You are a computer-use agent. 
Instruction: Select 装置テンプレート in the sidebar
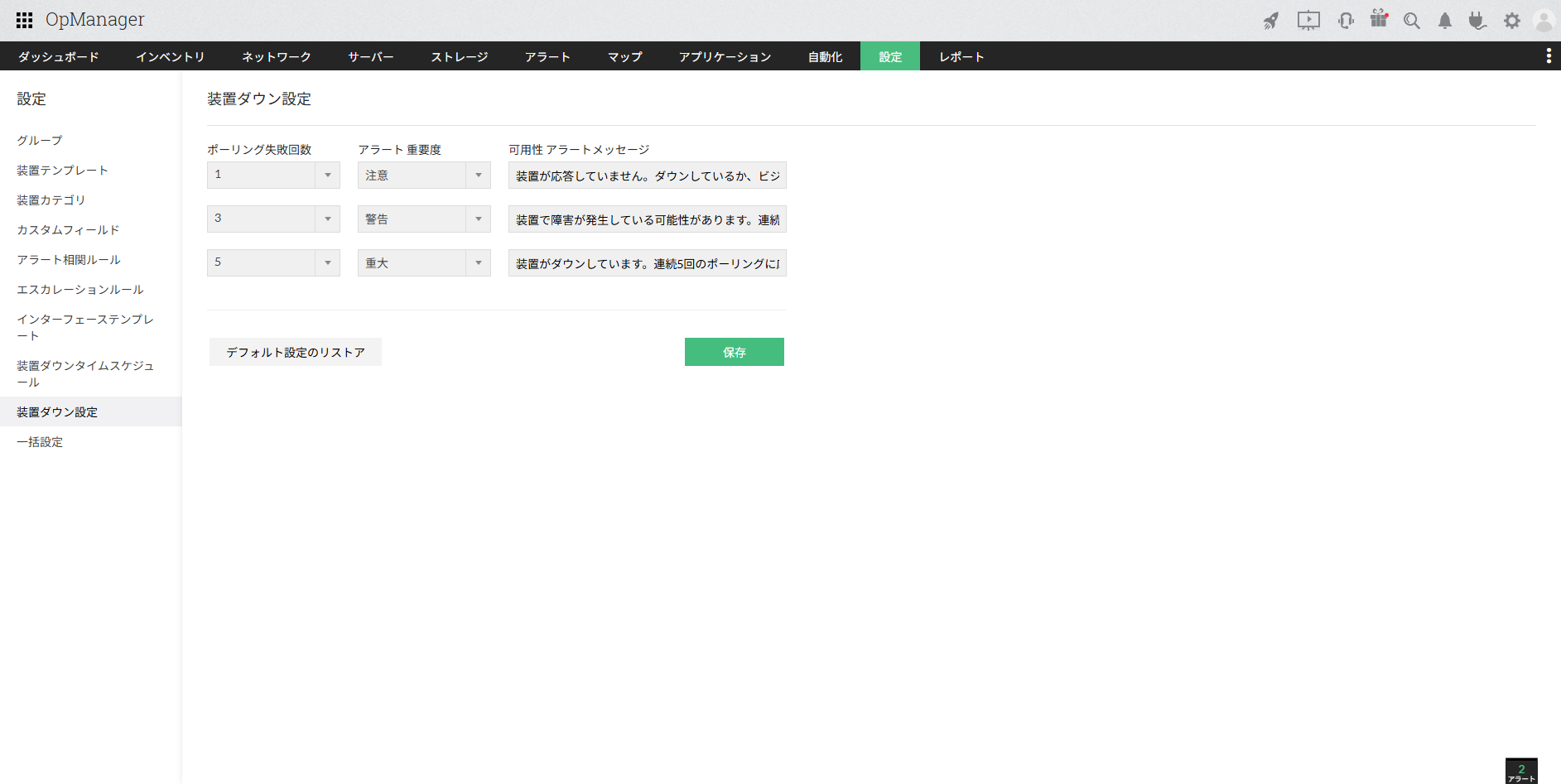pyautogui.click(x=61, y=170)
